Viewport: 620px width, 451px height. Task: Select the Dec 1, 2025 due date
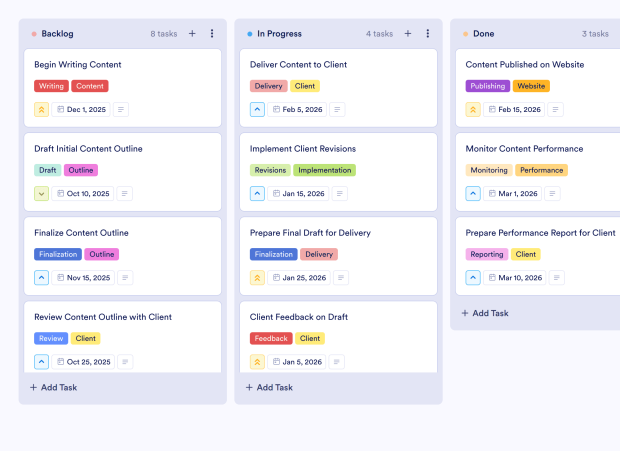84,109
